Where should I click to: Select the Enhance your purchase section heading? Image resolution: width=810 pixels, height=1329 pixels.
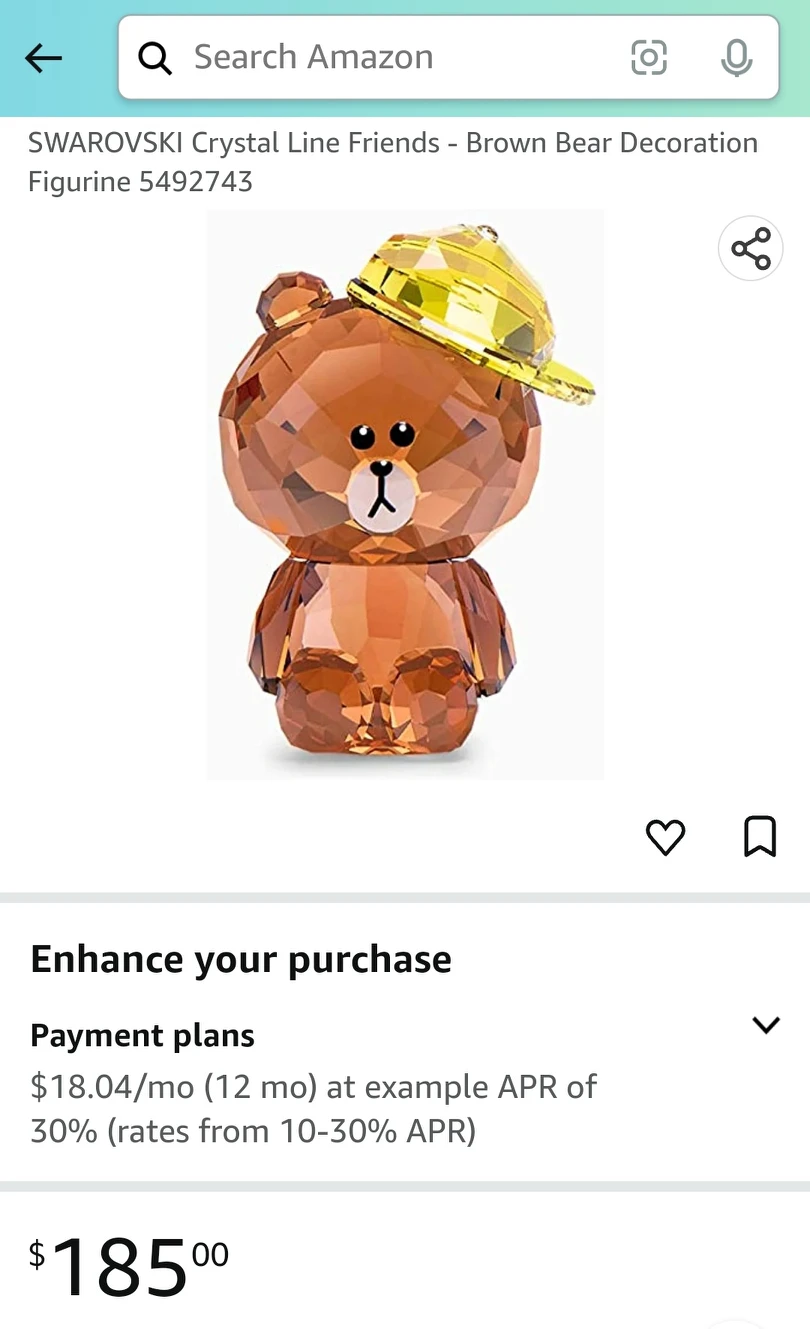click(x=241, y=959)
